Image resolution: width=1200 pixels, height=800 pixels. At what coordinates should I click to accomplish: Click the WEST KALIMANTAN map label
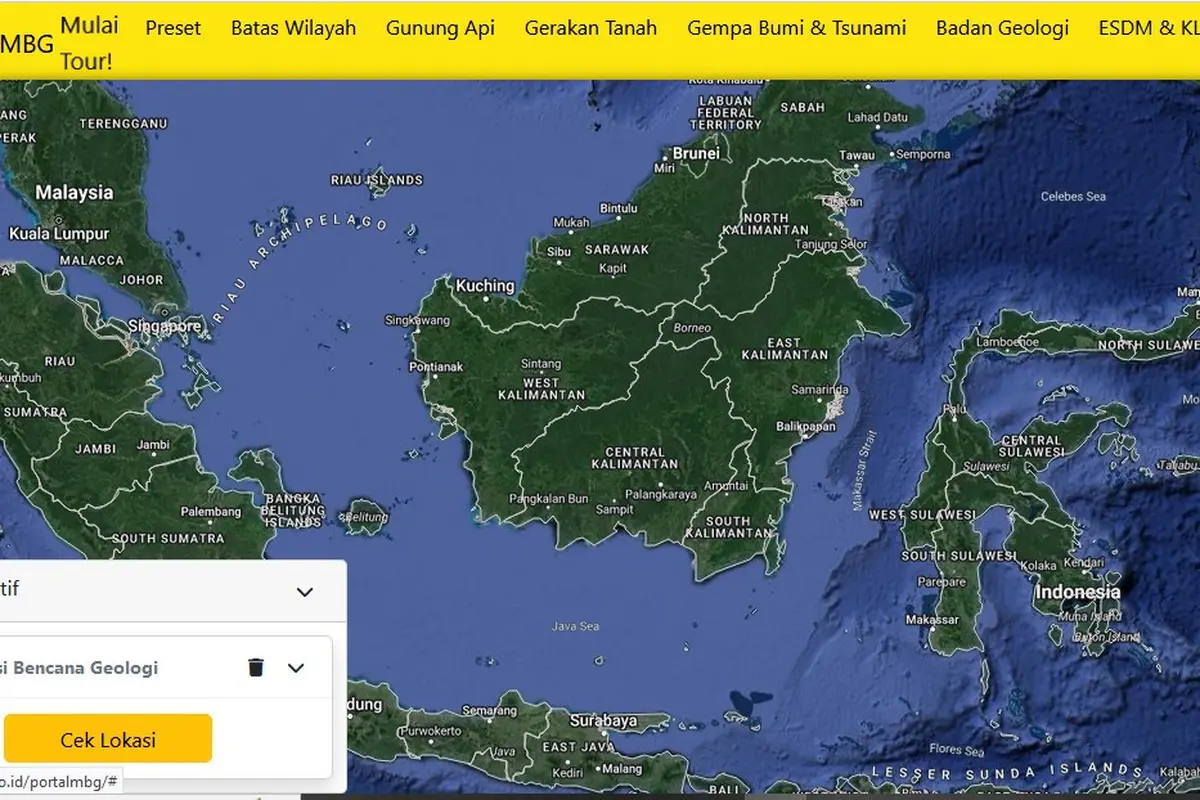click(541, 389)
